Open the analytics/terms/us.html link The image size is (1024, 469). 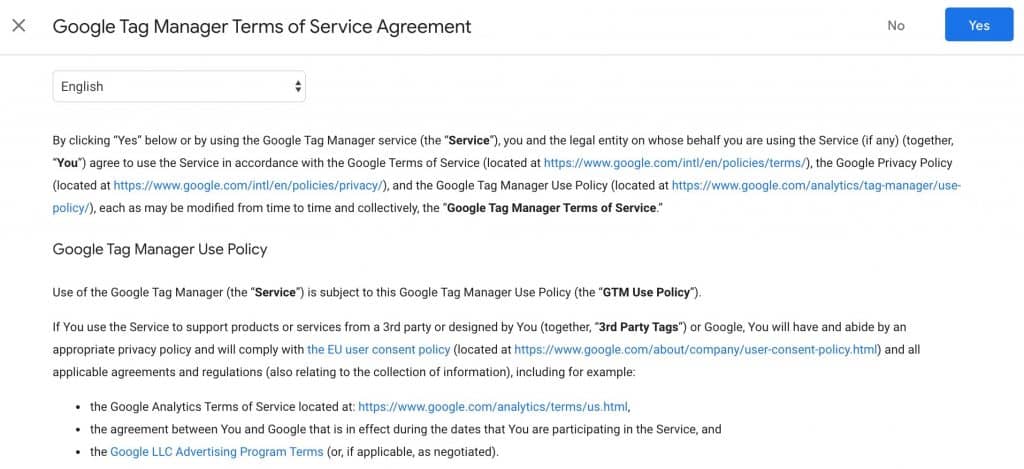click(494, 407)
